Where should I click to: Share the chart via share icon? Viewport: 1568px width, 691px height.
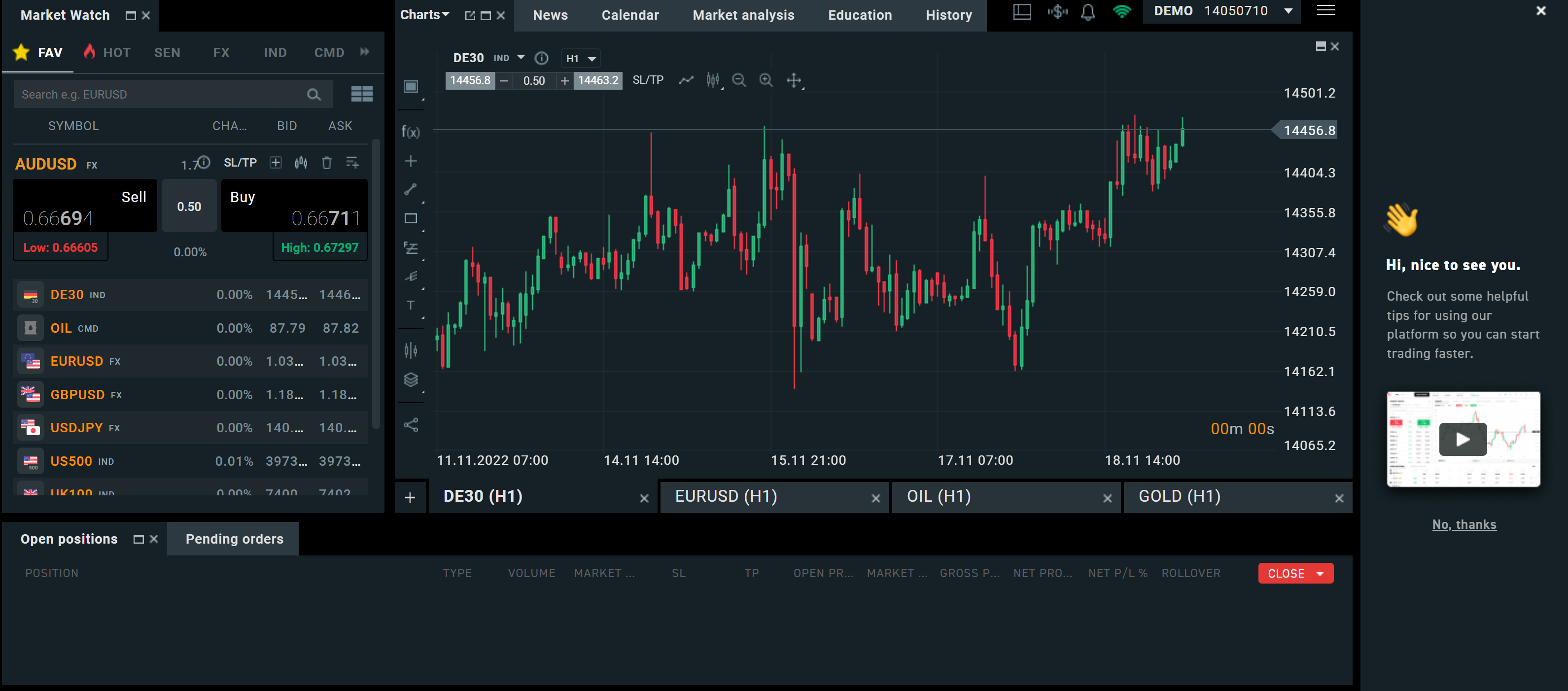[x=411, y=425]
